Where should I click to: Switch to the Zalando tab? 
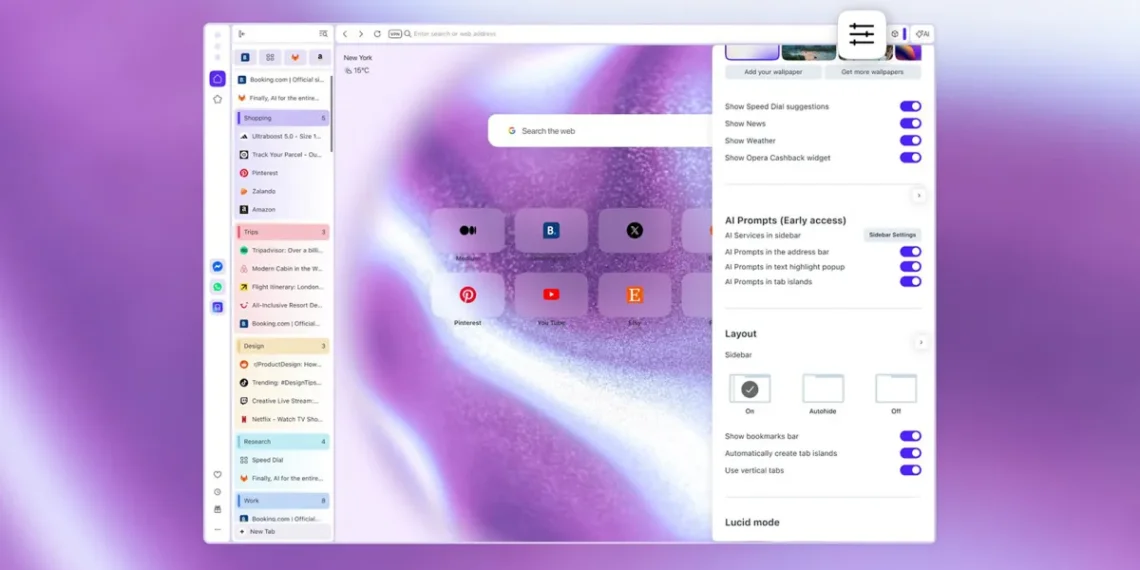point(283,191)
